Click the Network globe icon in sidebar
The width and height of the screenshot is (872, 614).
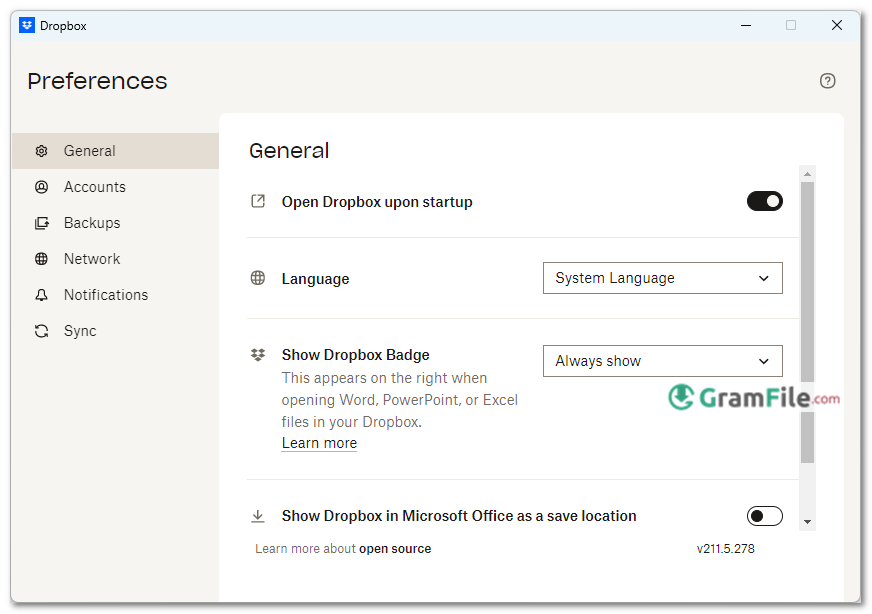(41, 259)
